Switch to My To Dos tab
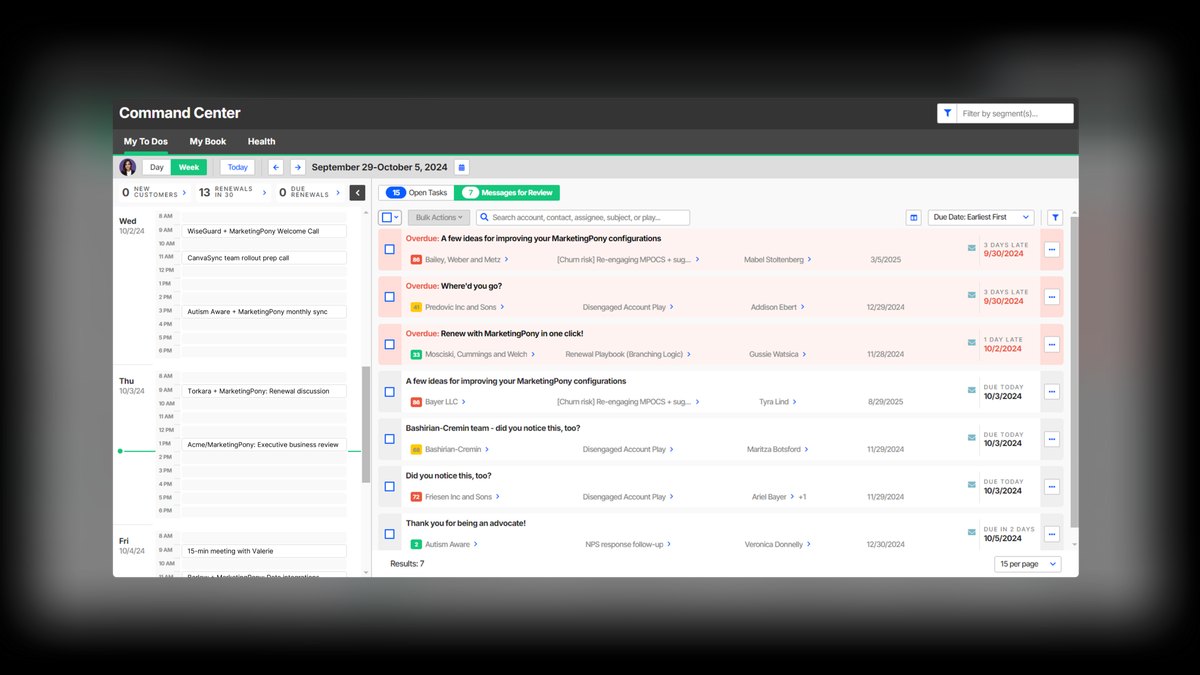 pos(146,141)
